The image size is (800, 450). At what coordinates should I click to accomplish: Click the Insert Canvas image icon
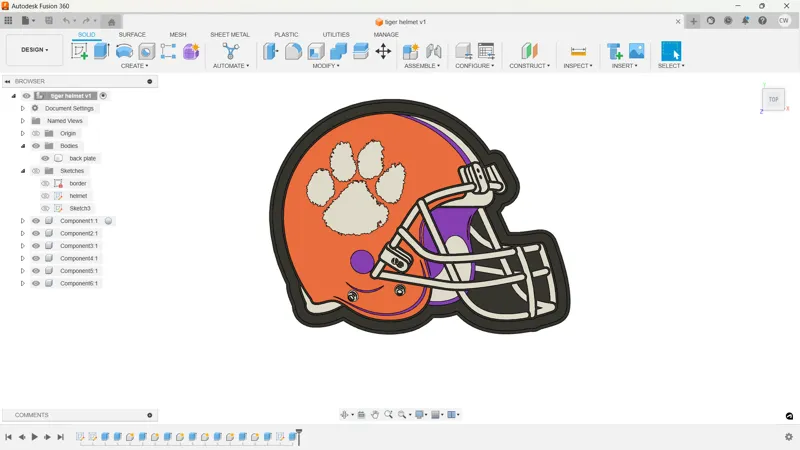(x=636, y=51)
